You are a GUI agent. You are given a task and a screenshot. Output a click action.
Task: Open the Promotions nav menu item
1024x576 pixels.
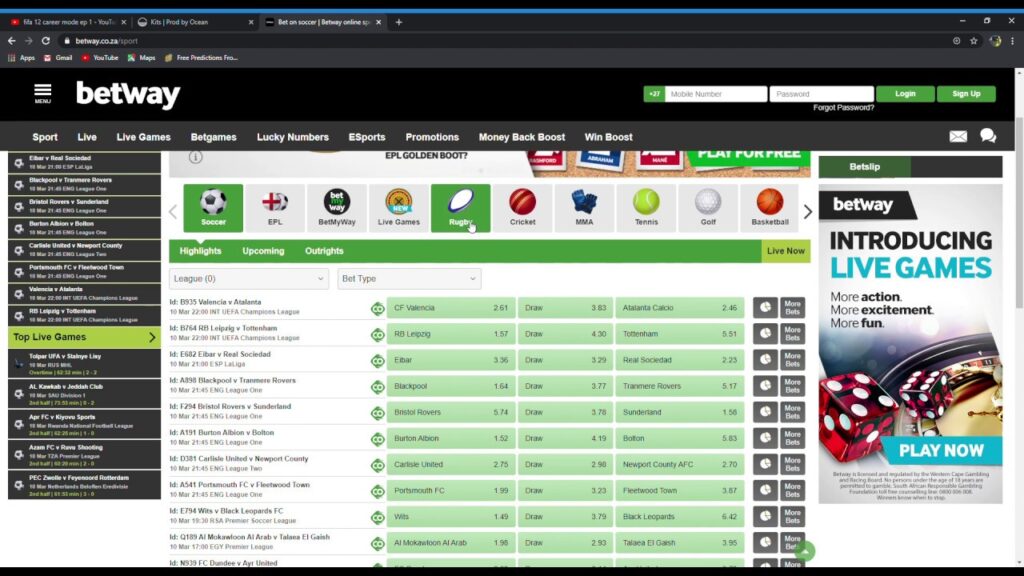pyautogui.click(x=432, y=137)
